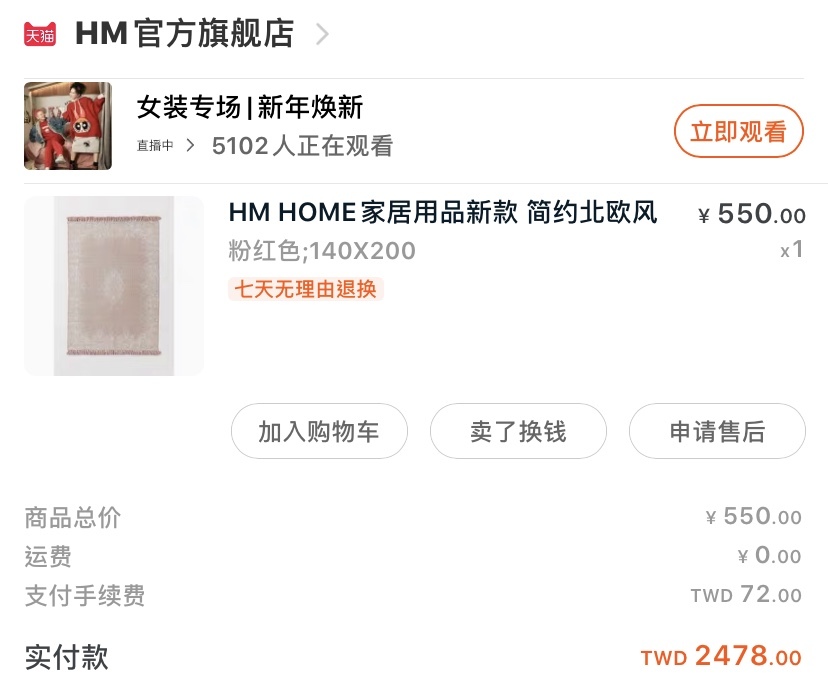Tap 5102人正在观看 viewer count
The width and height of the screenshot is (828, 686).
303,146
